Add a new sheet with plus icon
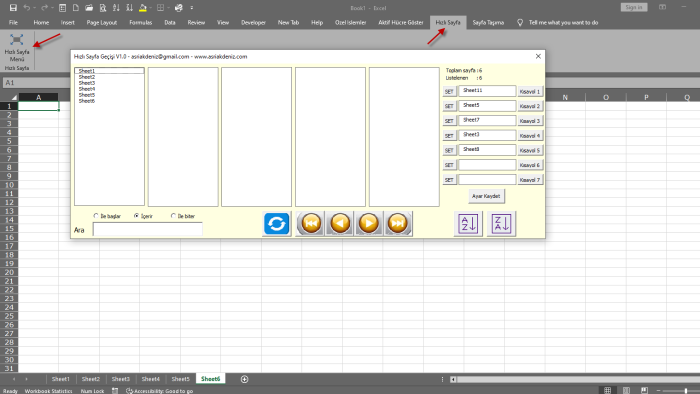The width and height of the screenshot is (700, 394). coord(244,379)
